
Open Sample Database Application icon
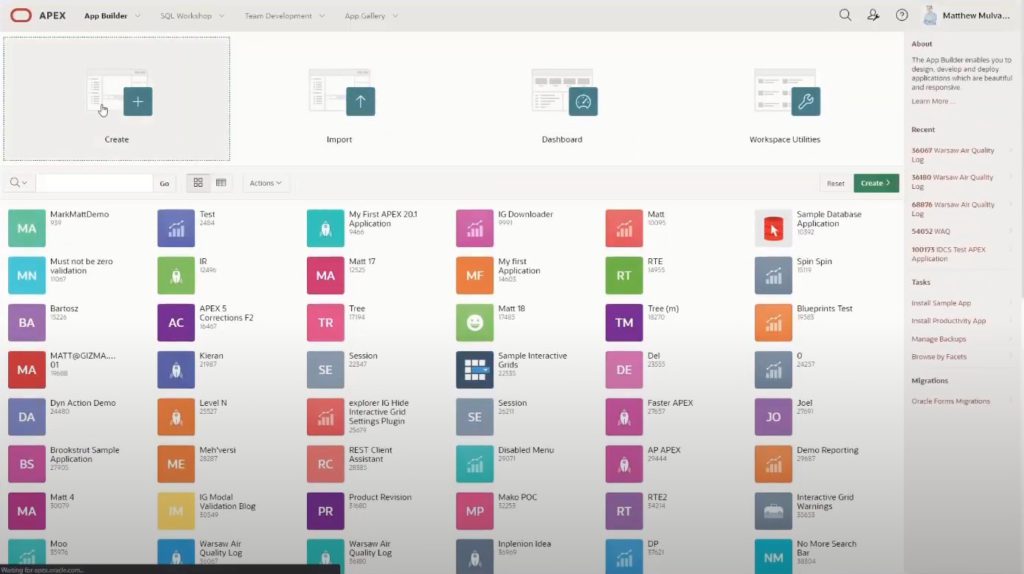pyautogui.click(x=773, y=228)
